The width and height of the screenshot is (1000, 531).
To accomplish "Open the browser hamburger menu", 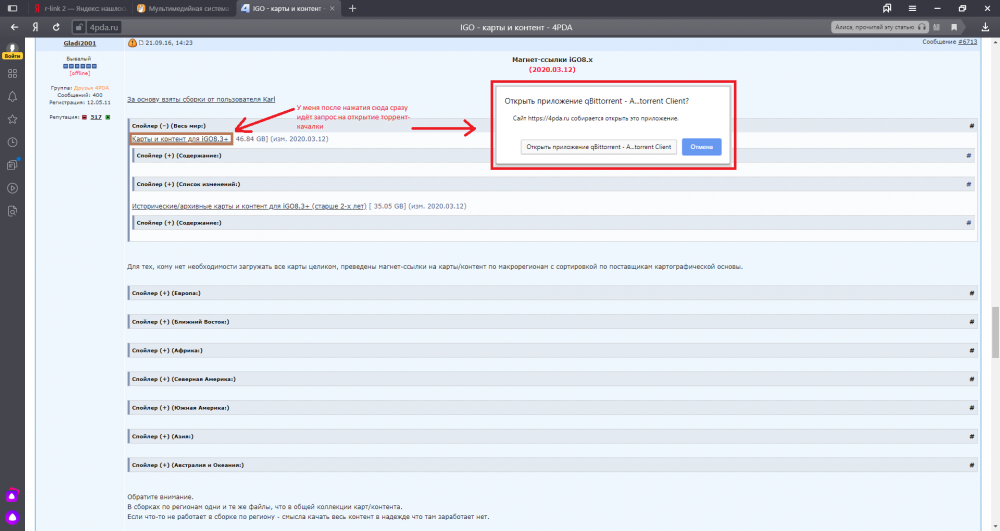I will 912,8.
